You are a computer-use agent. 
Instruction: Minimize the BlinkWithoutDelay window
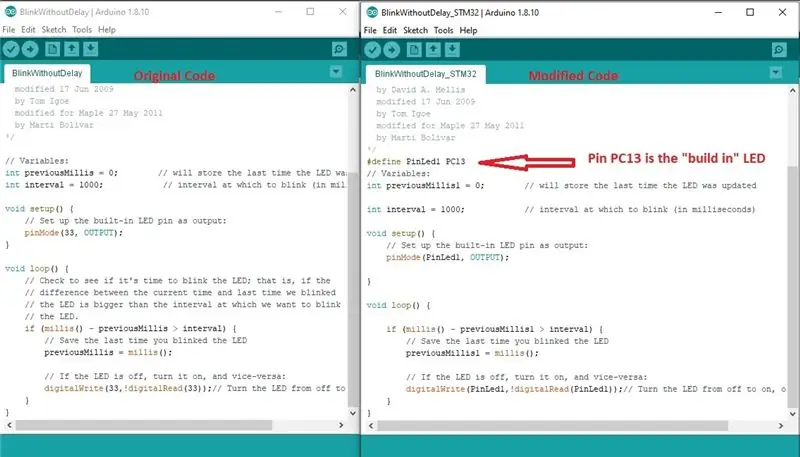(279, 11)
